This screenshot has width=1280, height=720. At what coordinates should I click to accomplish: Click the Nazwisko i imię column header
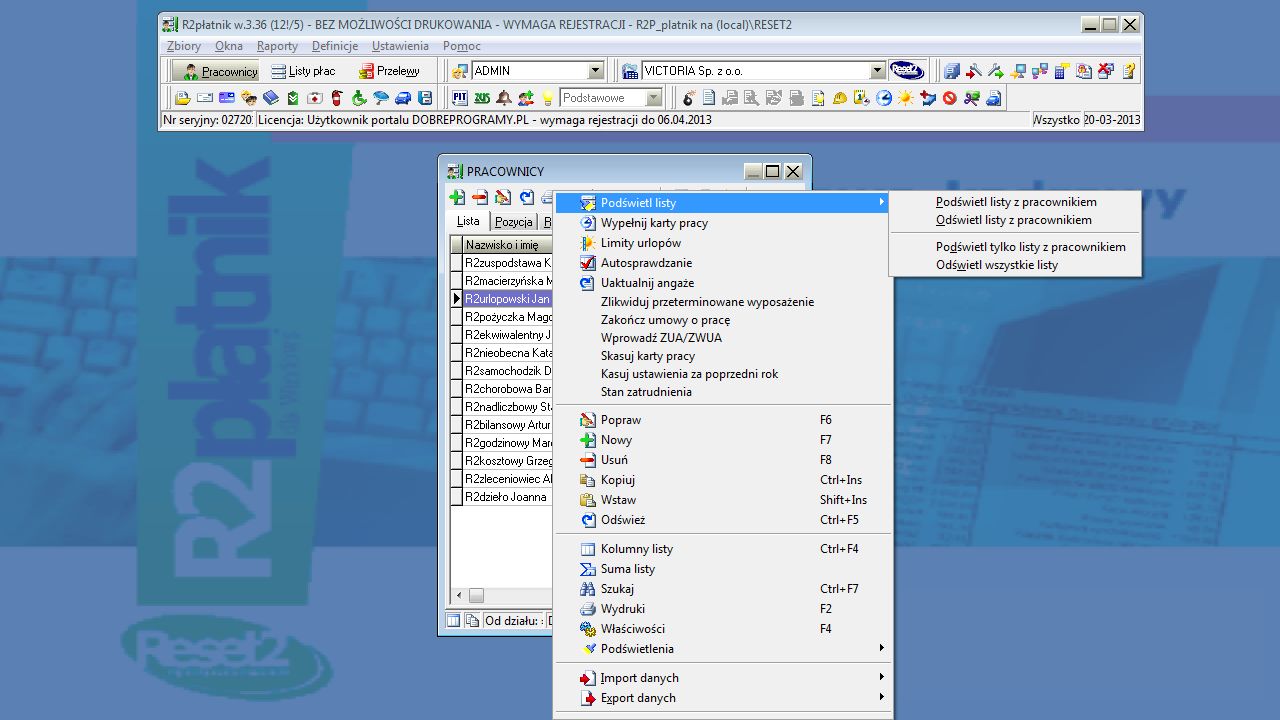508,245
